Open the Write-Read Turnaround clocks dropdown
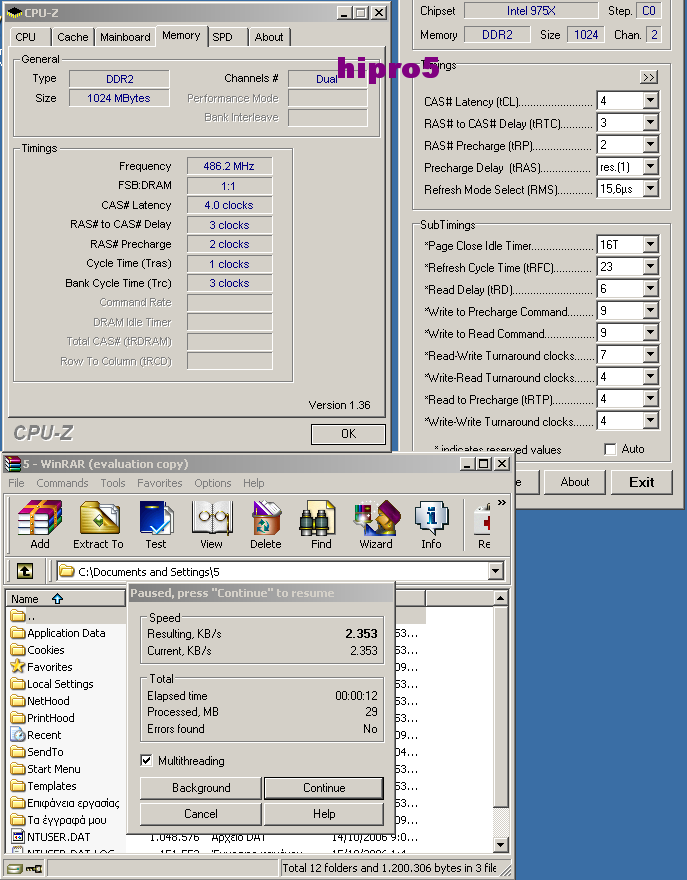Screen dimensions: 687x880 click(x=651, y=377)
